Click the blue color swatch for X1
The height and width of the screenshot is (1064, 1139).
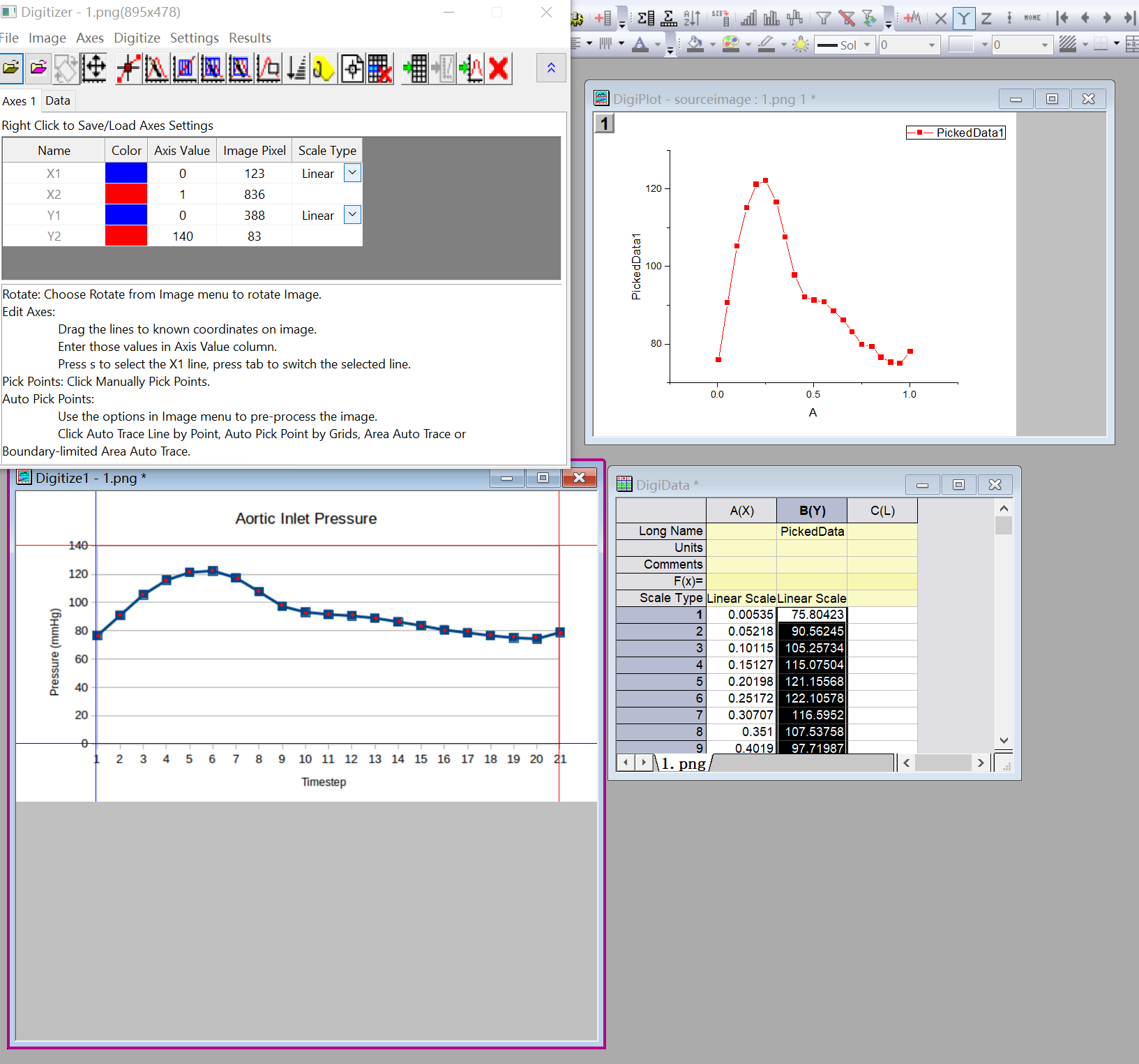tap(126, 173)
